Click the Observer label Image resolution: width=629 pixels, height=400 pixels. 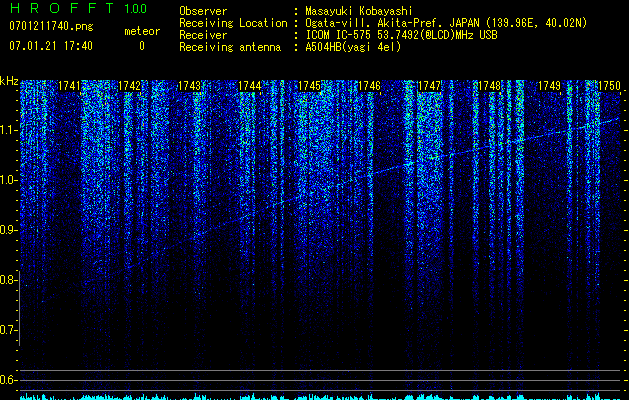click(x=203, y=11)
